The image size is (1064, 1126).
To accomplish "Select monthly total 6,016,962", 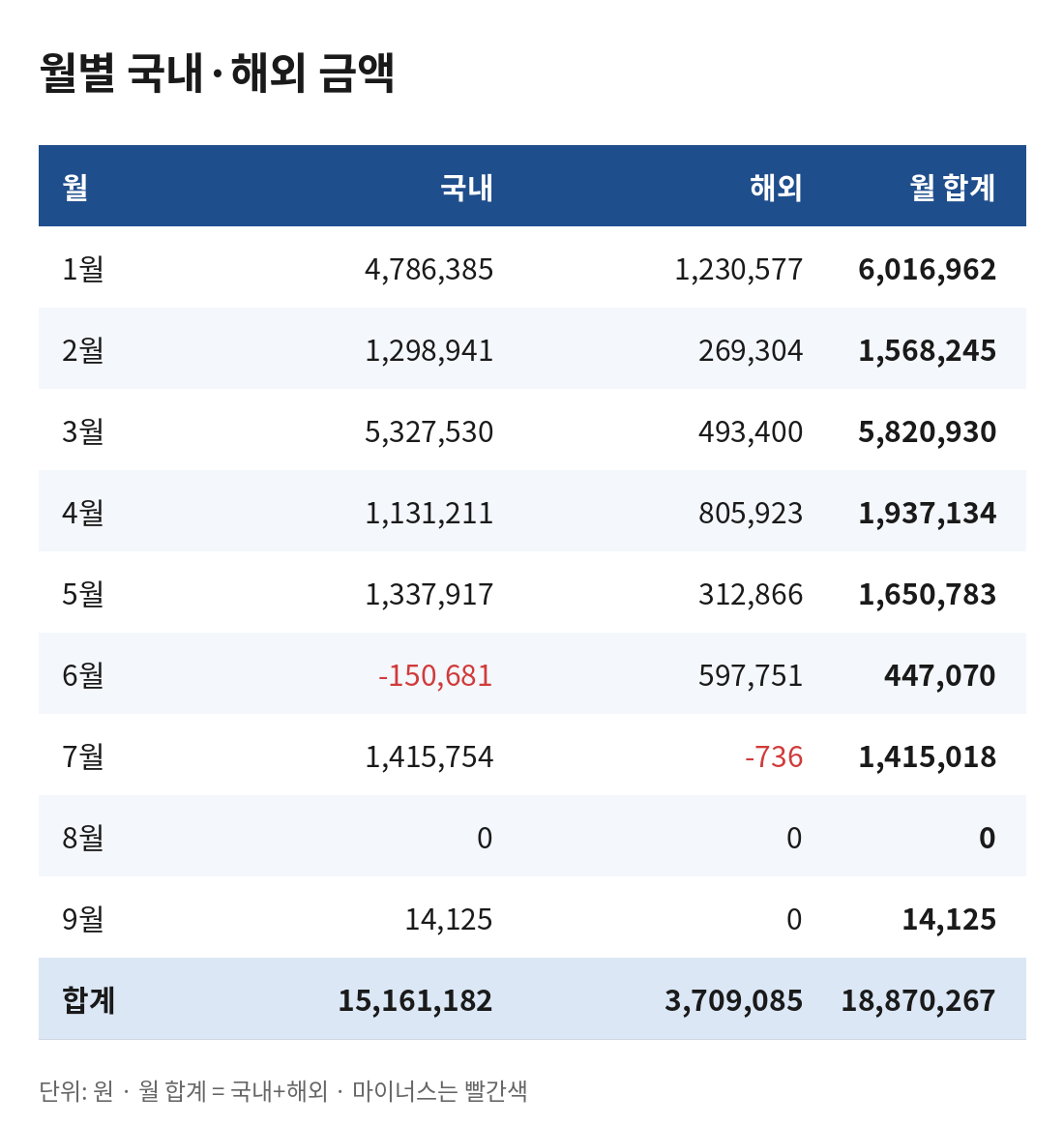I will pos(927,269).
